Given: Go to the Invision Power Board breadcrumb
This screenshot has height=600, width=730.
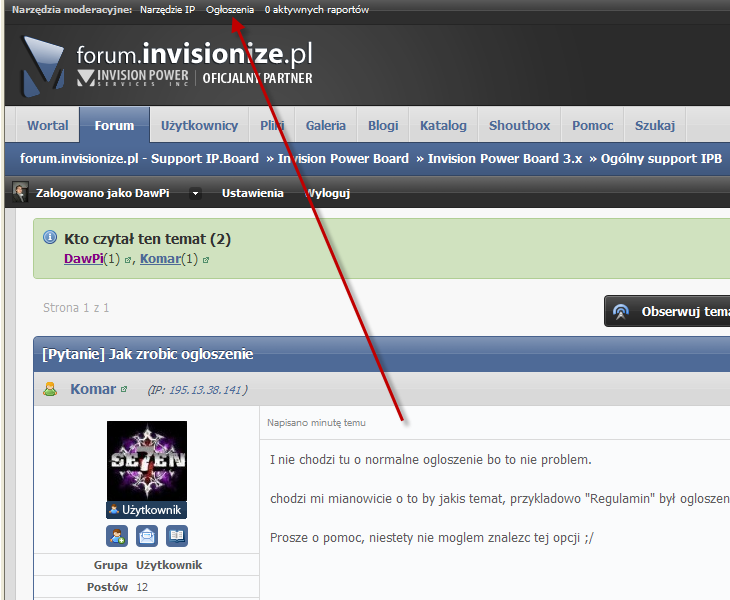Looking at the screenshot, I should click(343, 159).
